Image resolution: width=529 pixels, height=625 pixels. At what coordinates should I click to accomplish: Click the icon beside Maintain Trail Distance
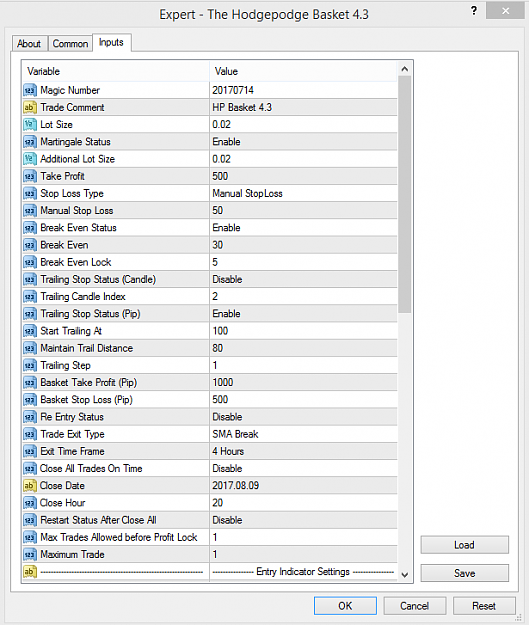tap(30, 348)
